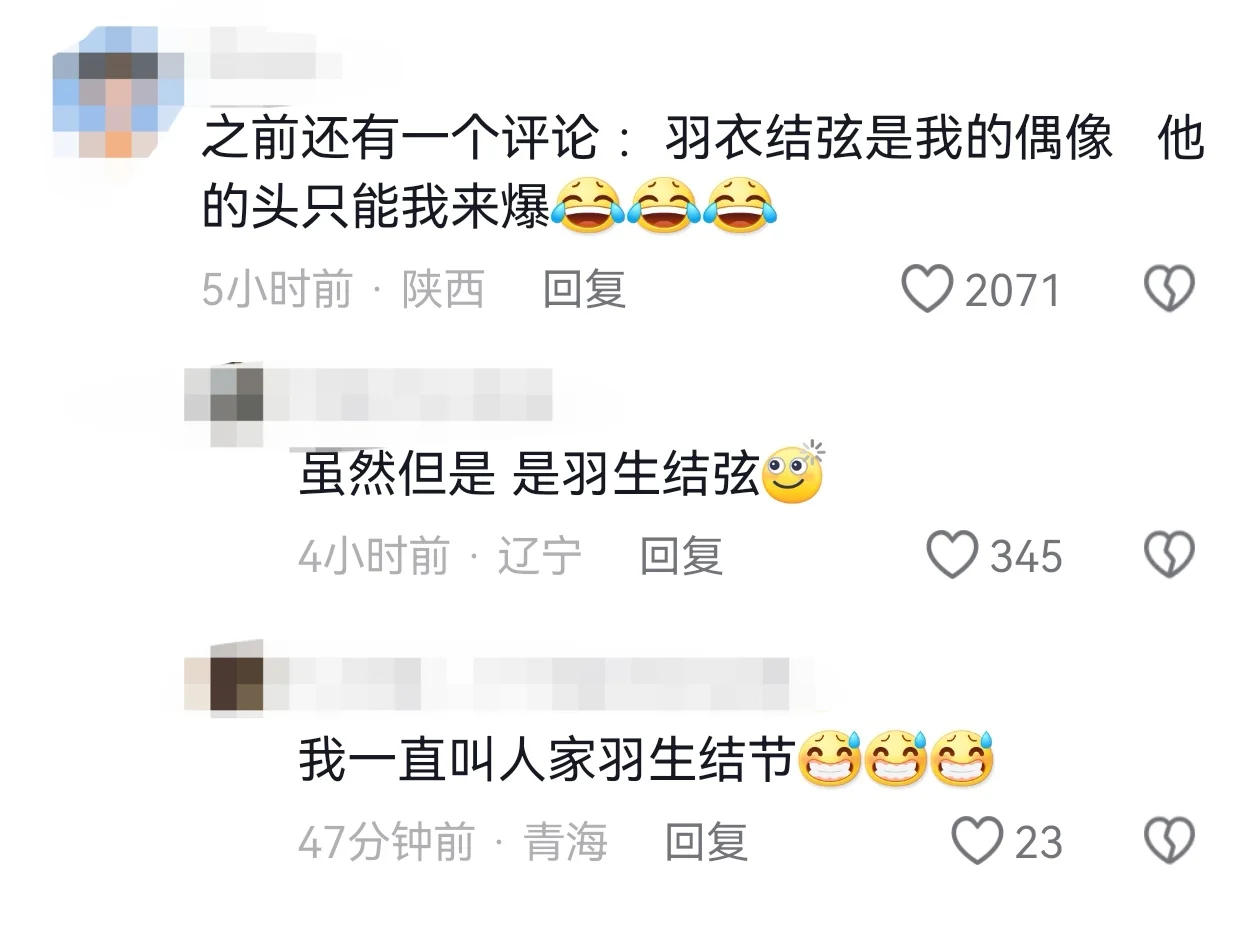Tap broken heart on 辽宁 reply

click(x=1169, y=554)
